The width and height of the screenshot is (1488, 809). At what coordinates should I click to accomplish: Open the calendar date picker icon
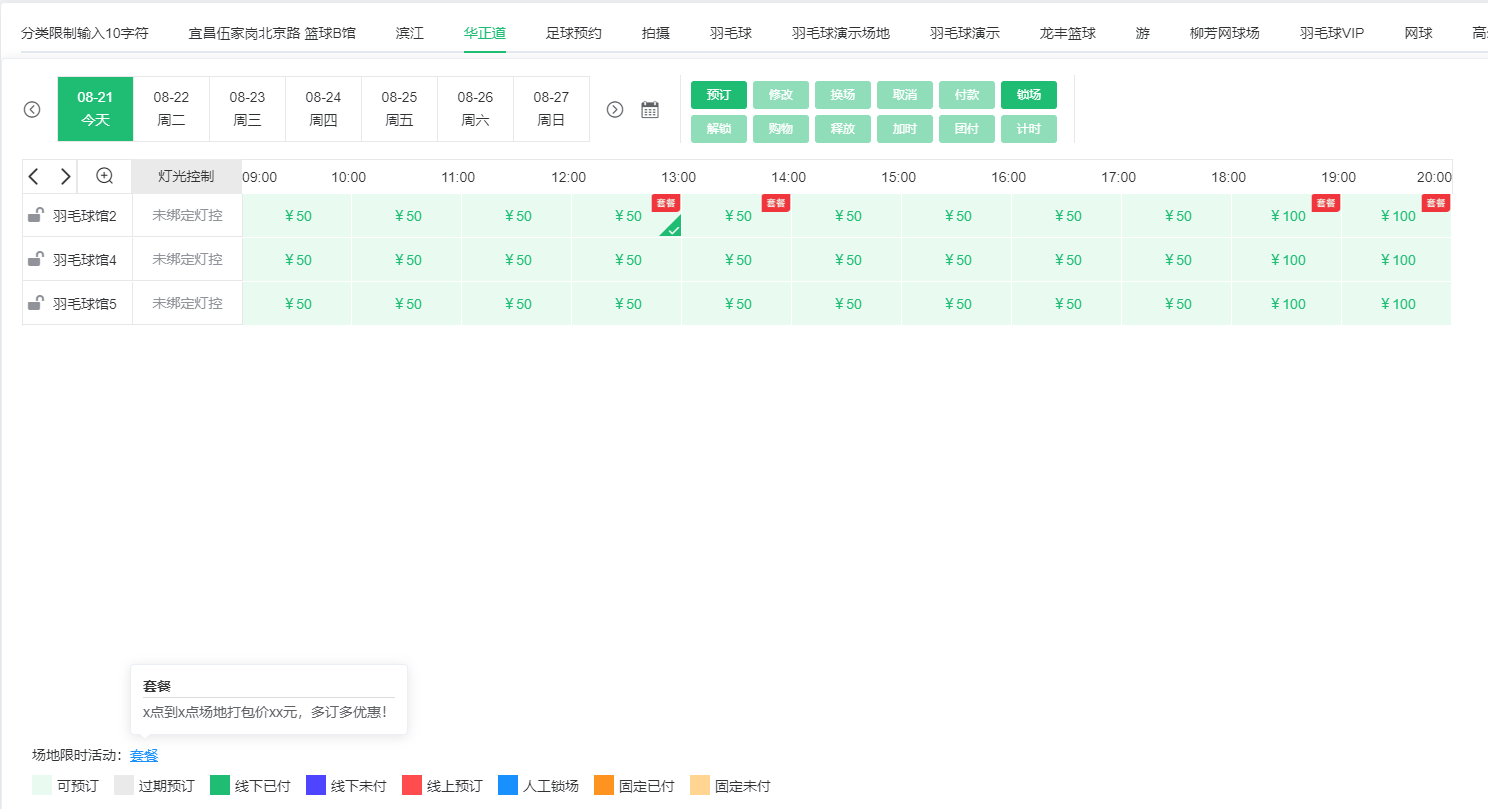point(650,110)
